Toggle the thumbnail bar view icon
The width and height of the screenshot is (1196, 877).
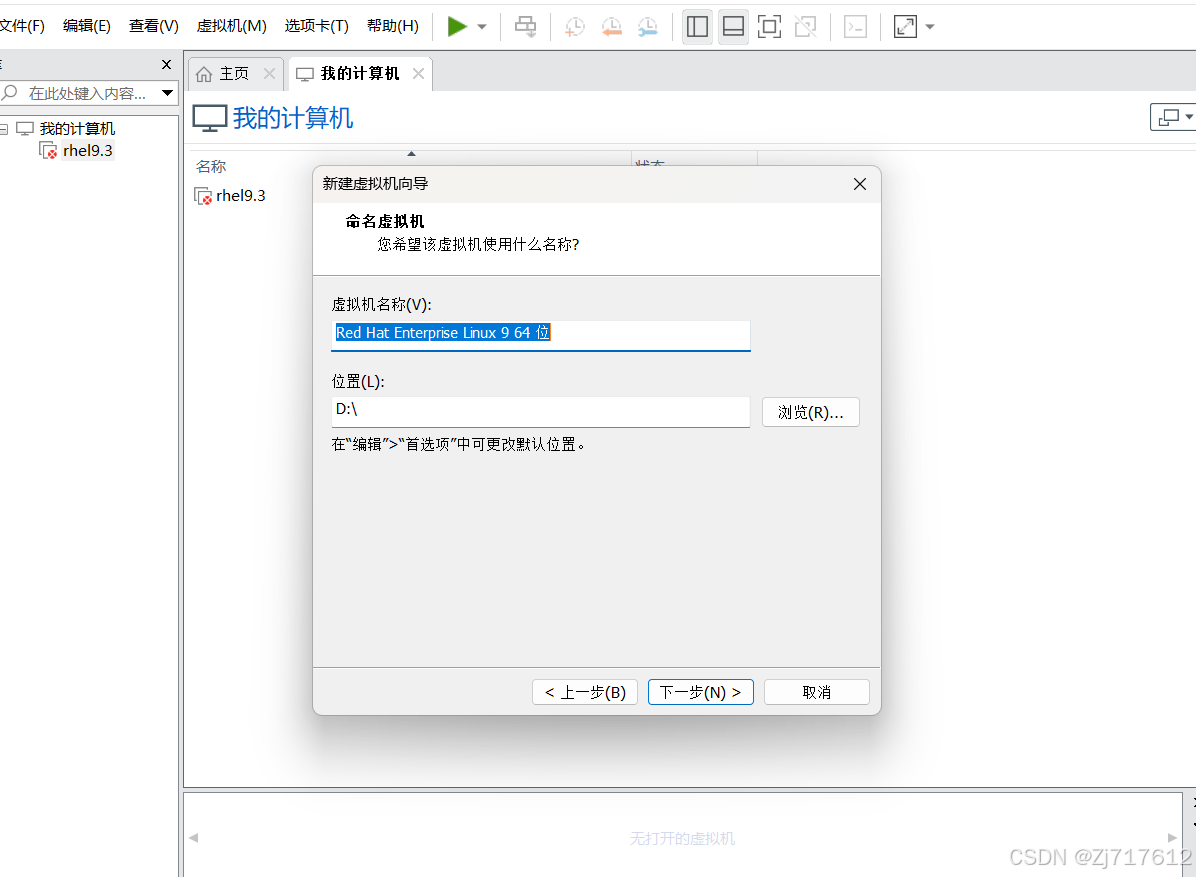click(x=733, y=27)
